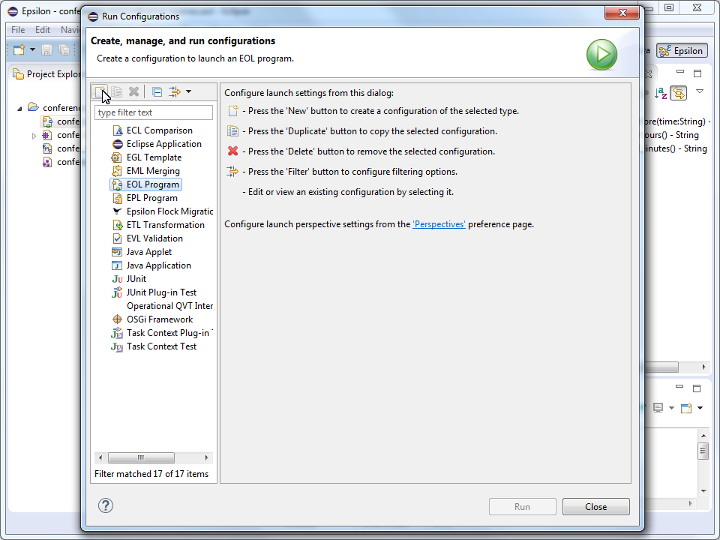Open the File menu

pyautogui.click(x=18, y=30)
